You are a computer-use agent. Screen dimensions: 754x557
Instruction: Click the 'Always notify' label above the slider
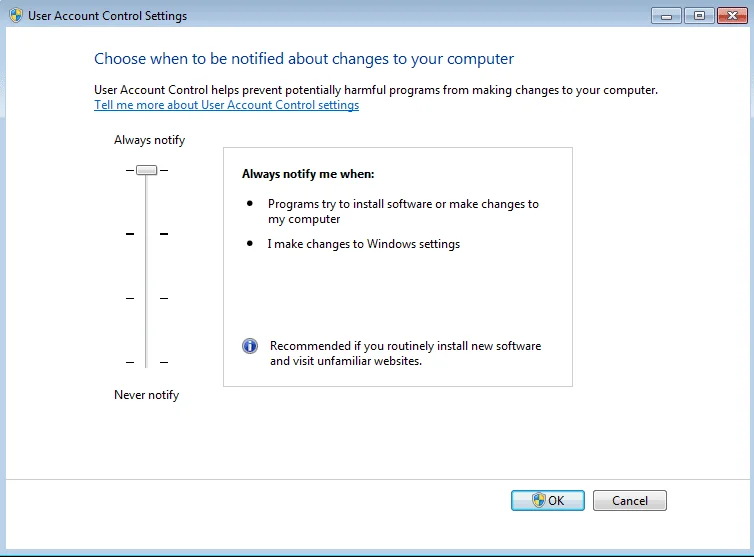[x=150, y=140]
